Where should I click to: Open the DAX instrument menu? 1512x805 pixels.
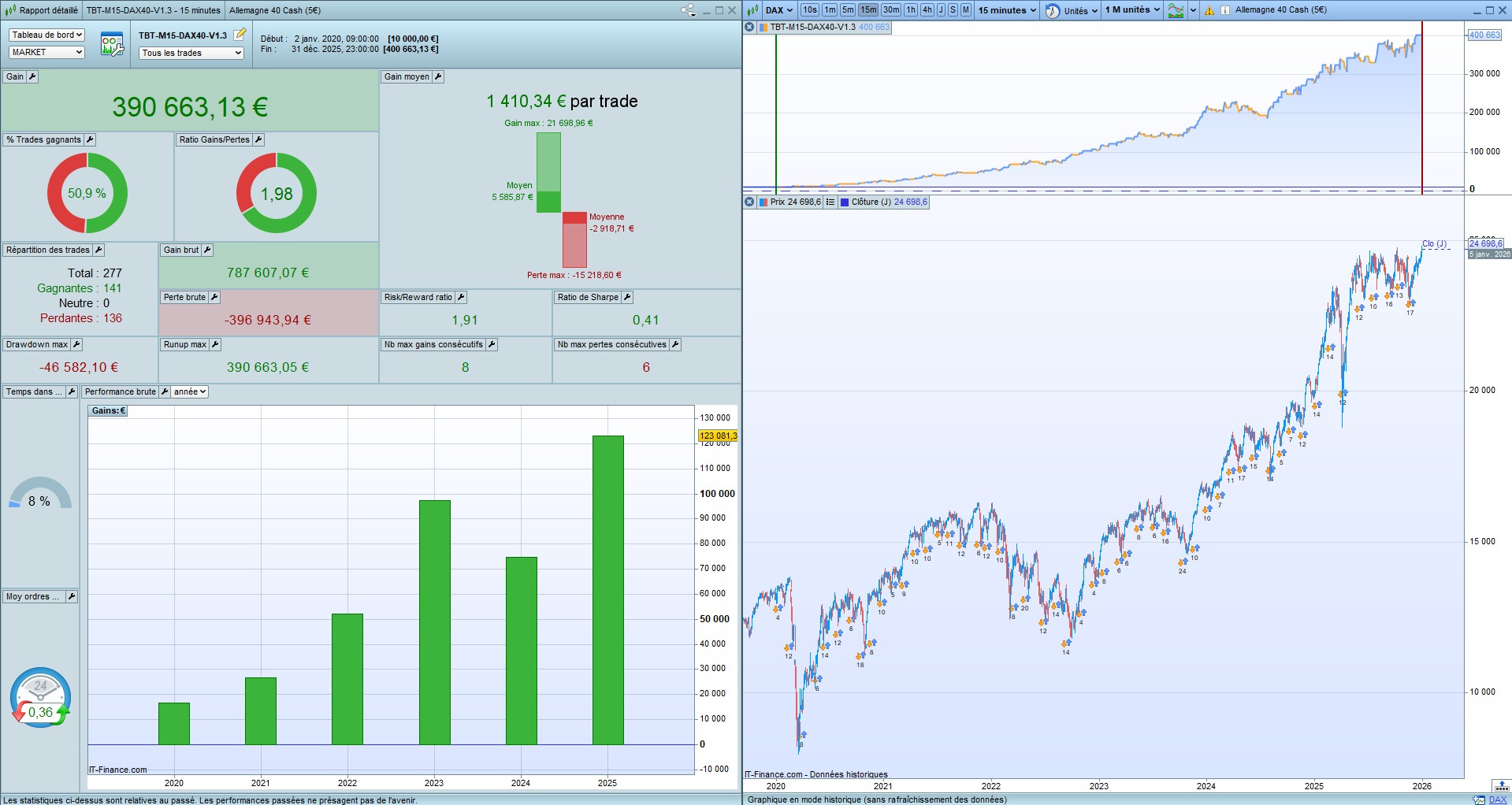[778, 10]
